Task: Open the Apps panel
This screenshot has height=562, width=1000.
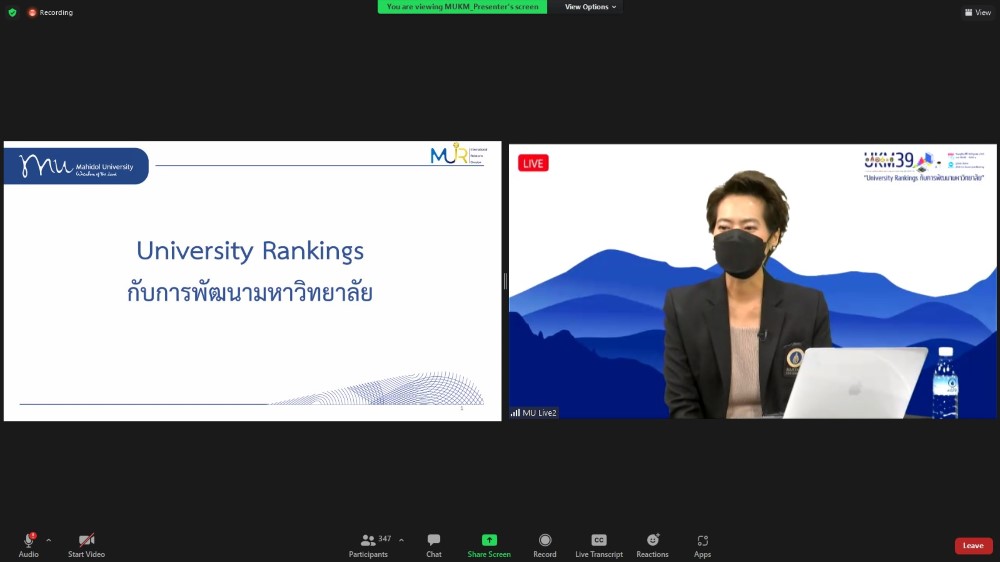Action: click(x=702, y=544)
